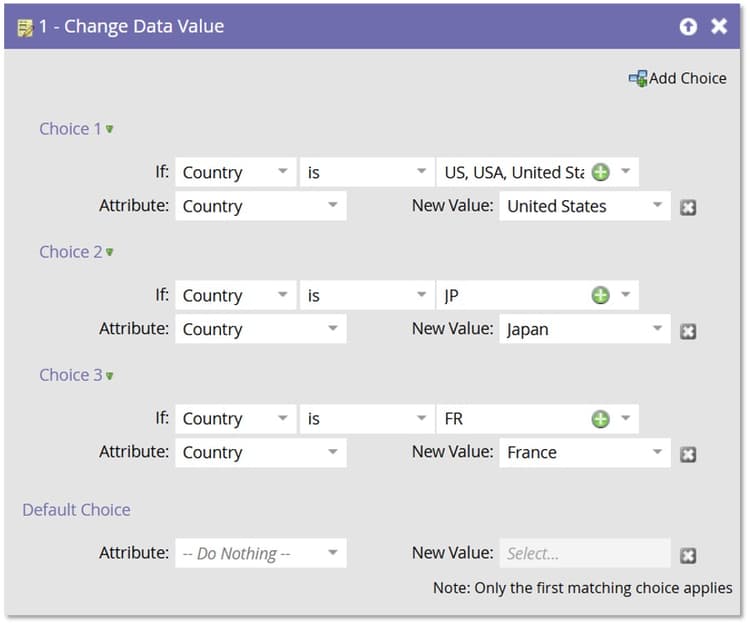The height and width of the screenshot is (625, 750).
Task: Open the United States New Value dropdown
Action: (x=657, y=206)
